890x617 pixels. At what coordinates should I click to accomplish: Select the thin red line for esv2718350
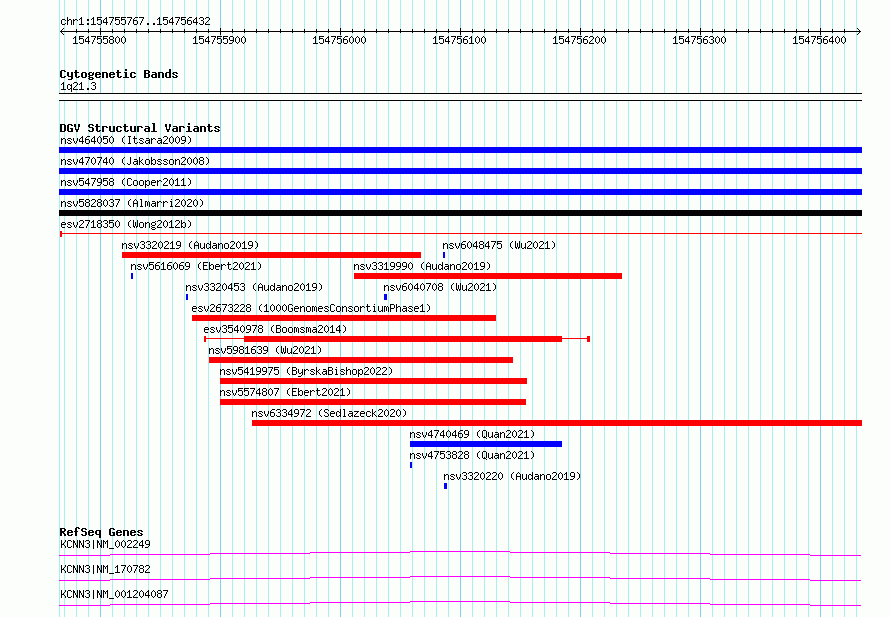tap(460, 234)
